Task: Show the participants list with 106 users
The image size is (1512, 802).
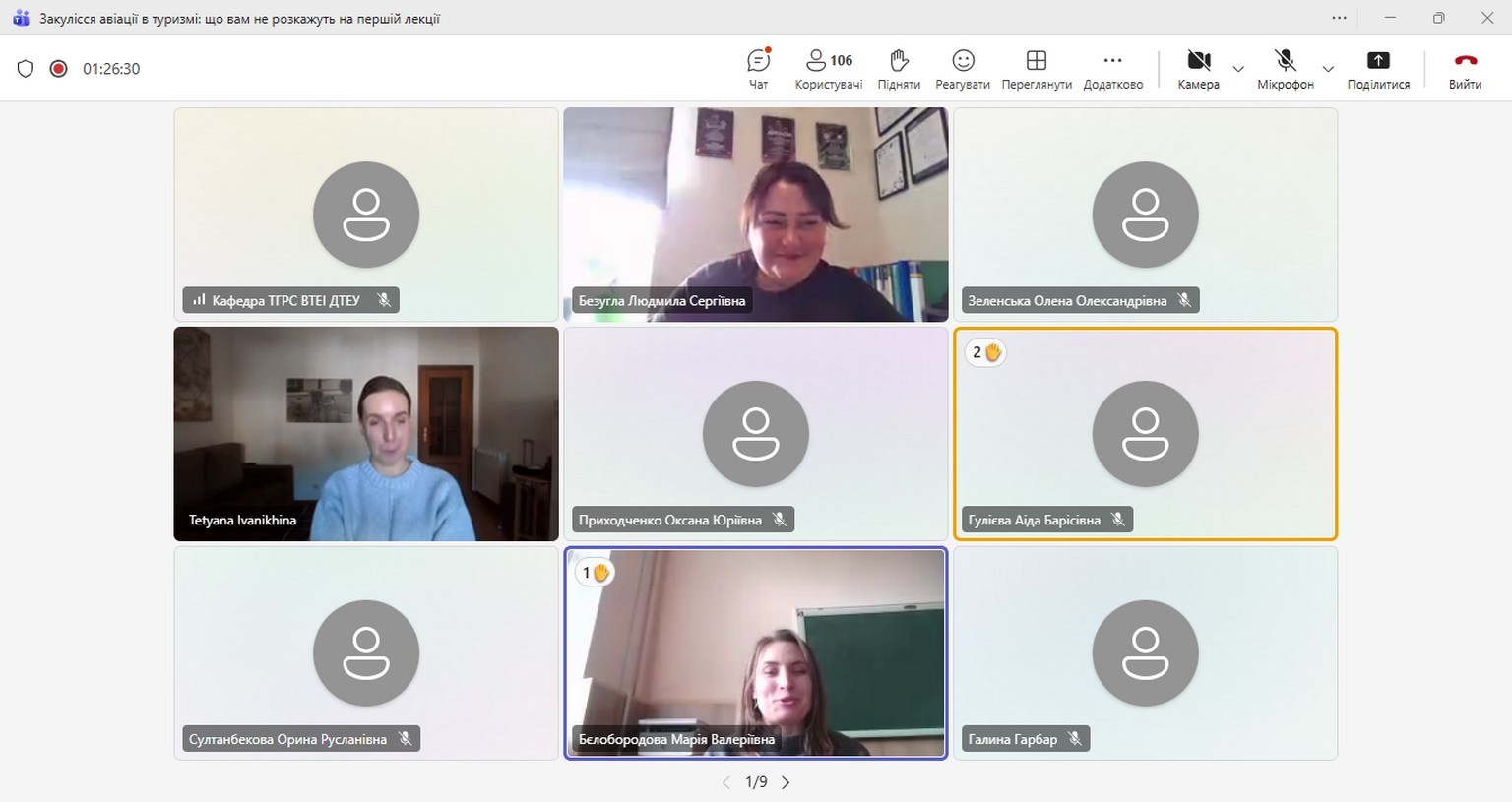Action: click(828, 69)
